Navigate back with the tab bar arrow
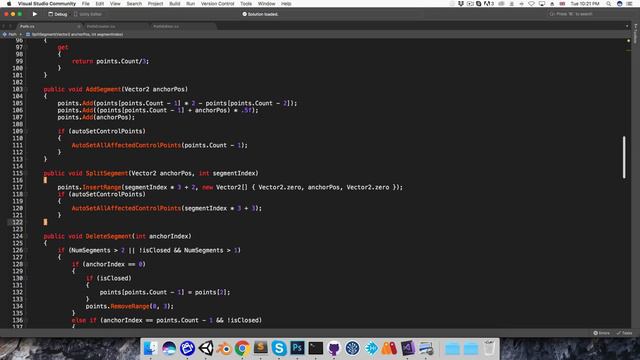 click(x=4, y=26)
